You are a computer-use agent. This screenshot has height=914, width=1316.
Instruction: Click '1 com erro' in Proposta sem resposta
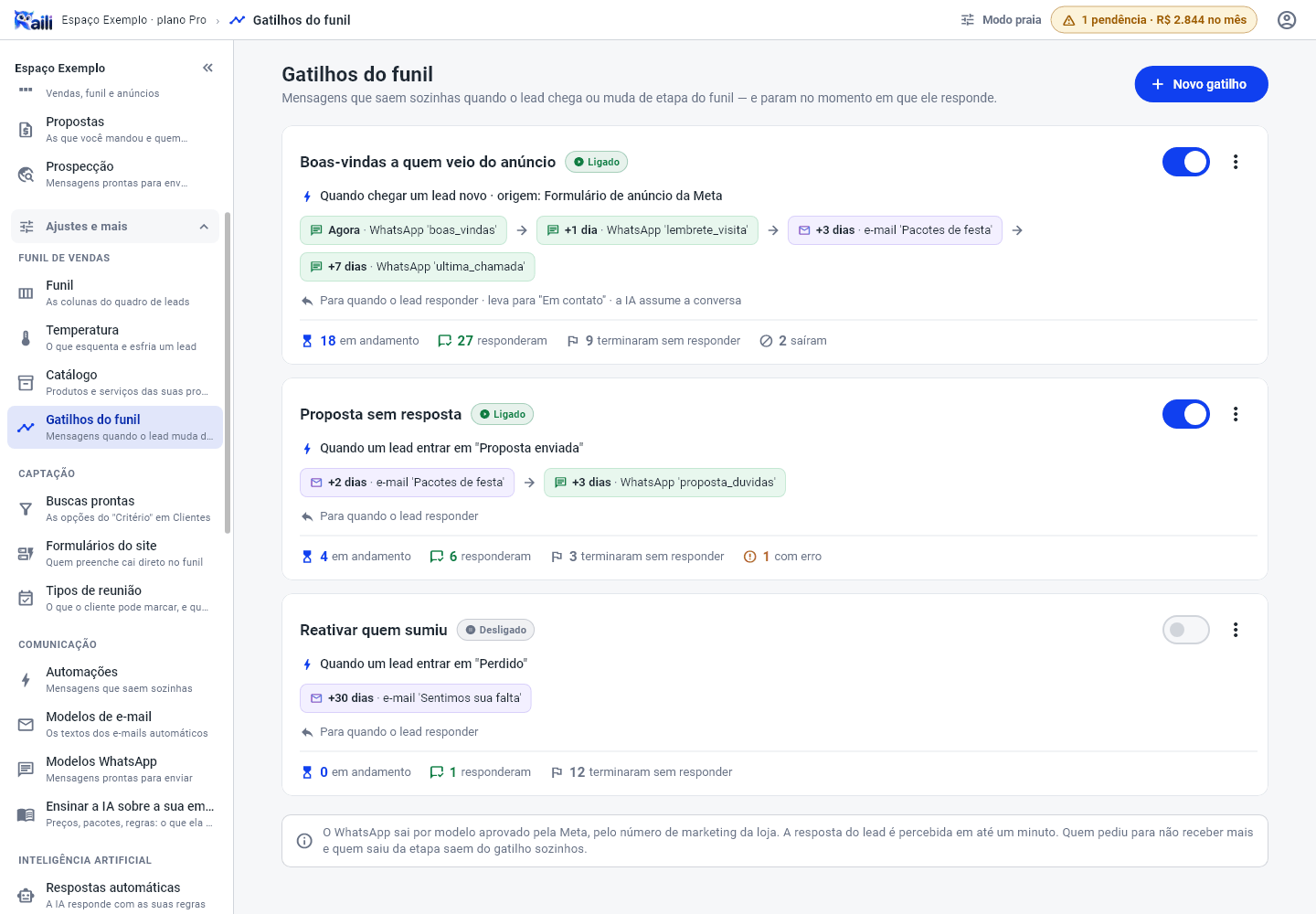point(783,557)
